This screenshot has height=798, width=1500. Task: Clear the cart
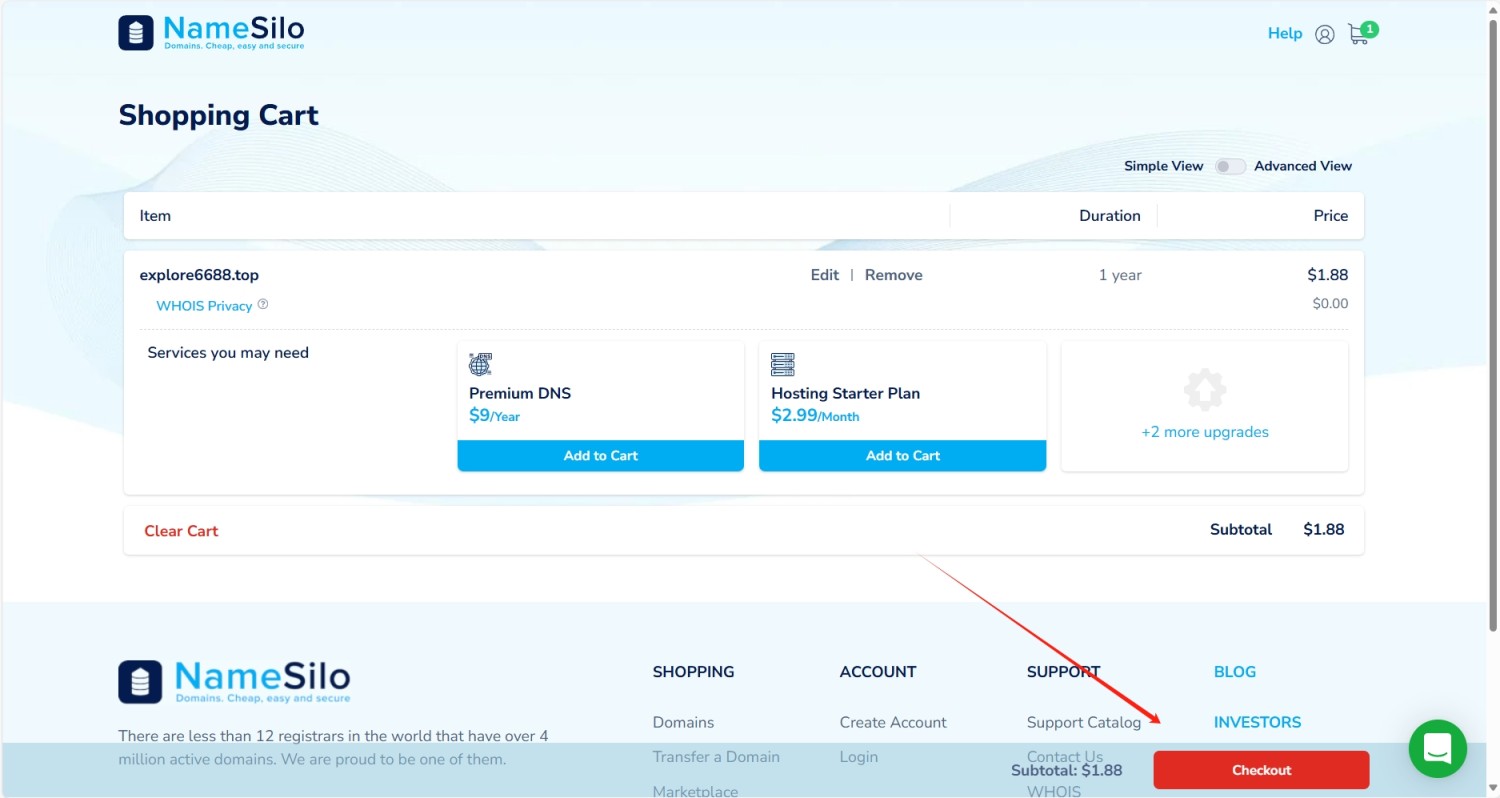click(181, 531)
